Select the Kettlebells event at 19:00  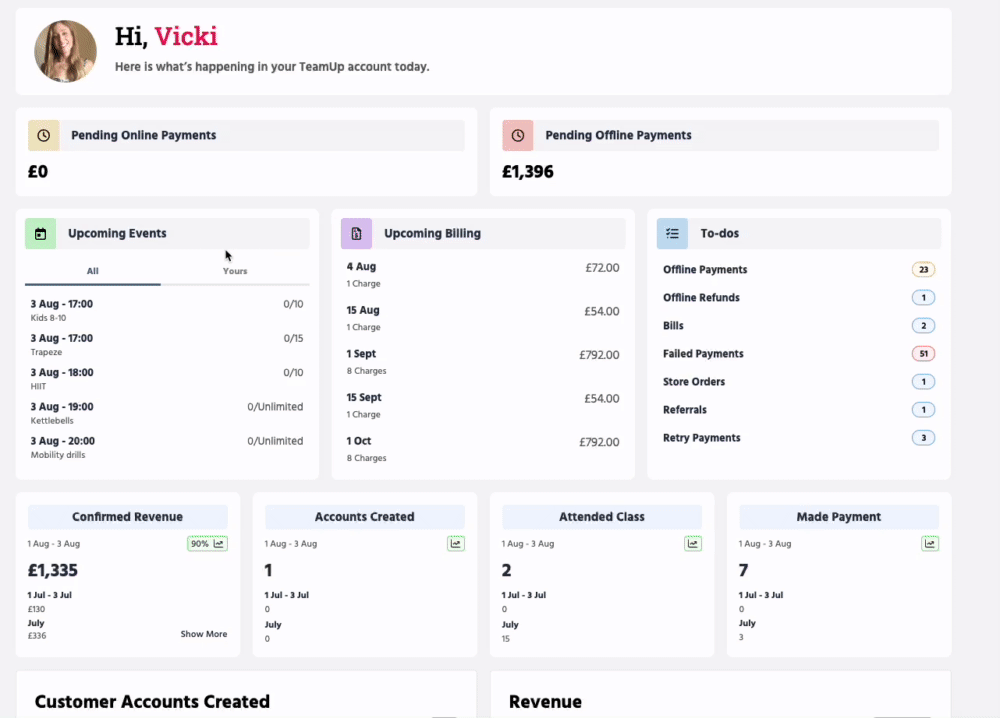click(62, 413)
